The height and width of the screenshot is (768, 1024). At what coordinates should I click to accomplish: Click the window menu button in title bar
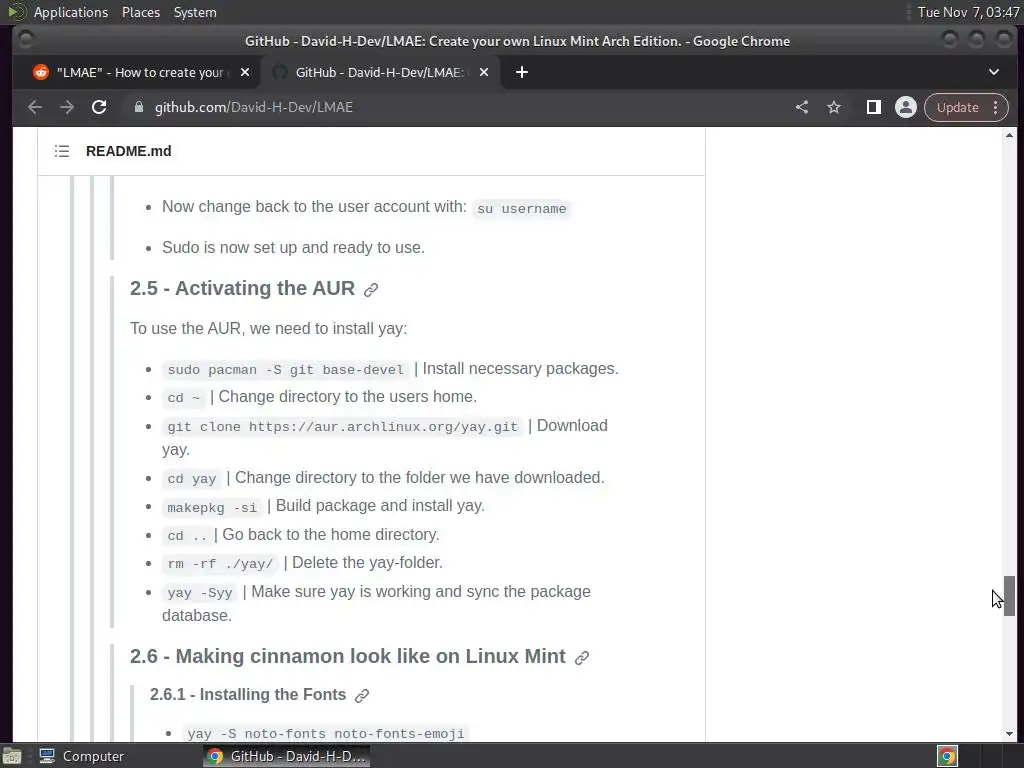click(26, 40)
